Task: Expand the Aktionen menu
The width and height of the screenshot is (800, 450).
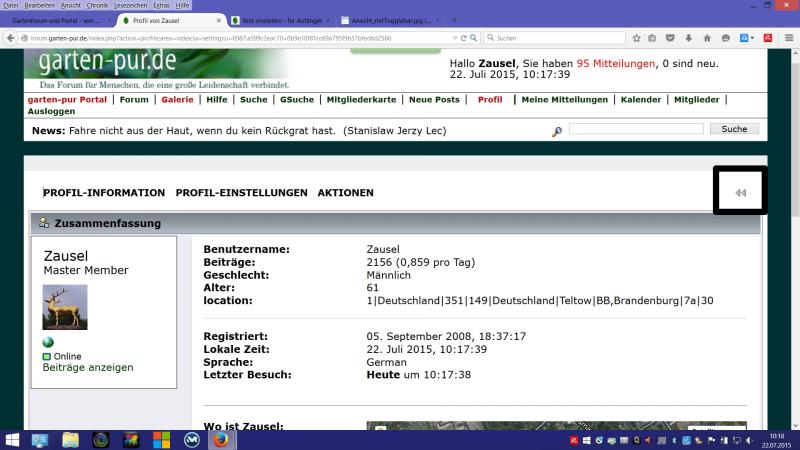Action: tap(345, 193)
